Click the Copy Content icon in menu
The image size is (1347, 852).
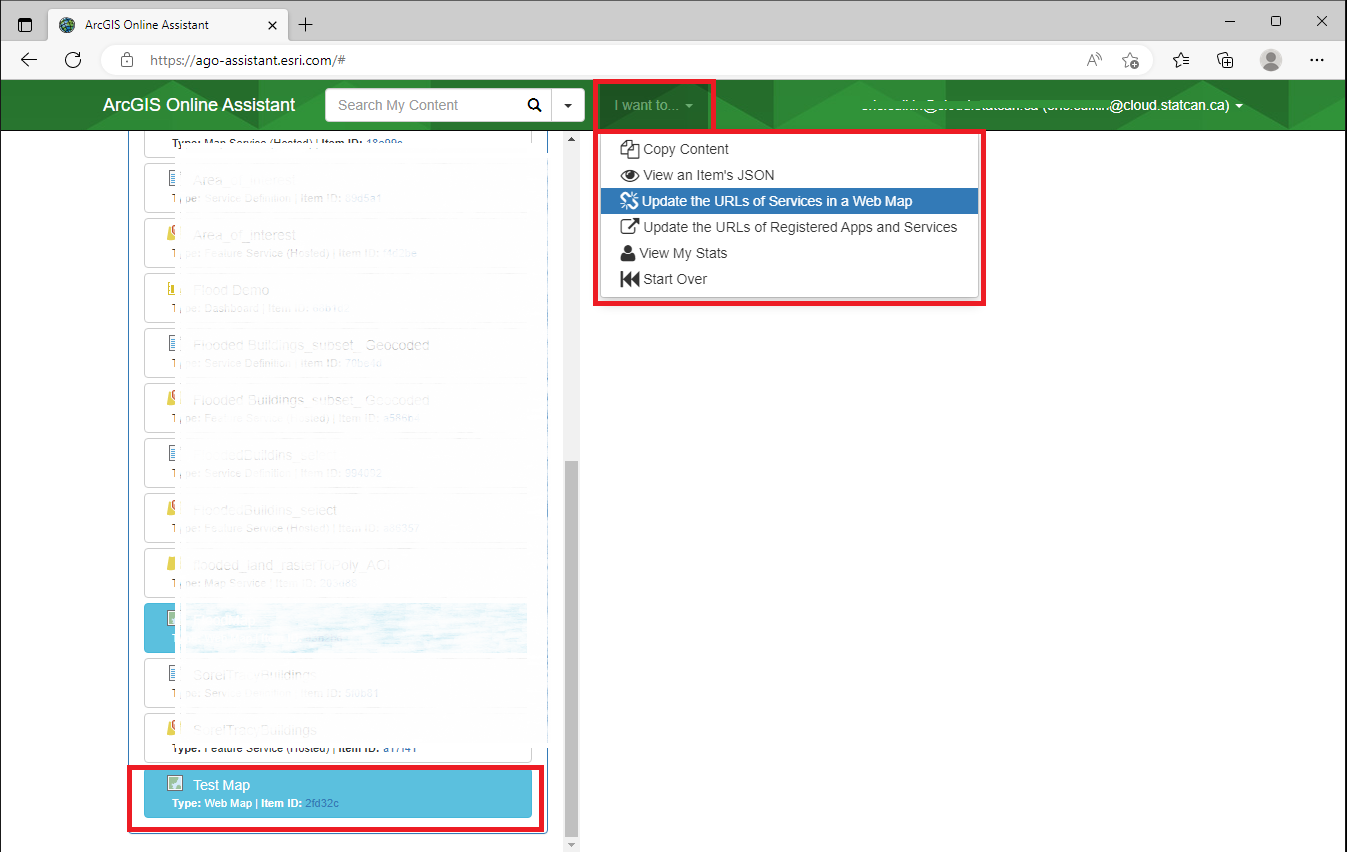click(x=629, y=149)
